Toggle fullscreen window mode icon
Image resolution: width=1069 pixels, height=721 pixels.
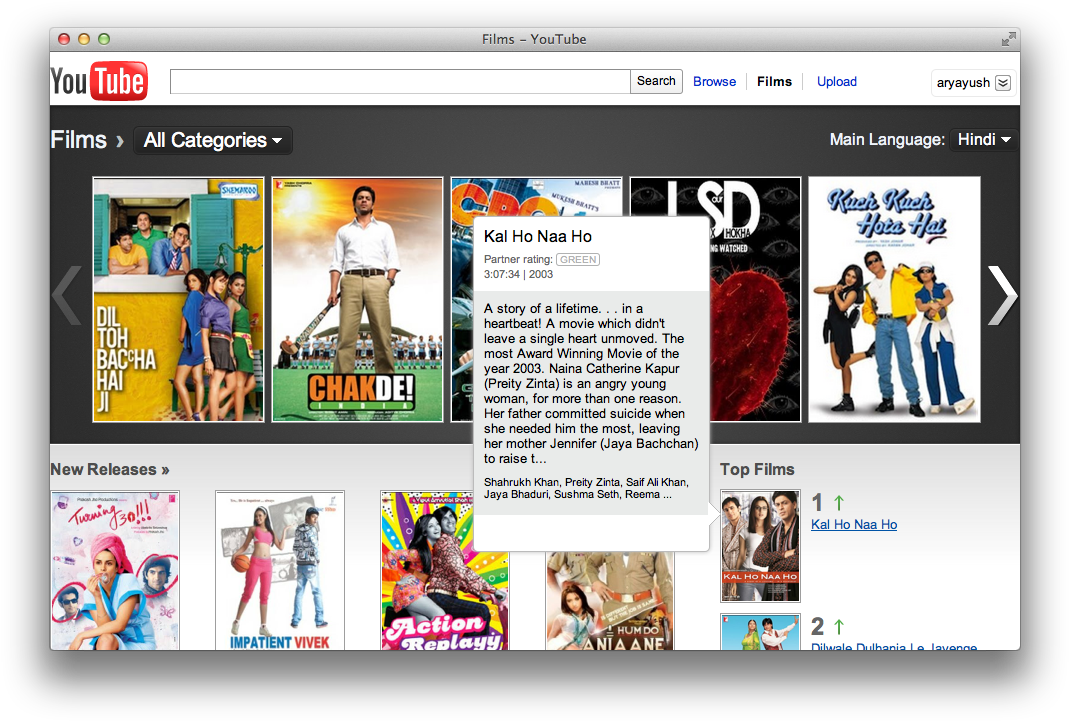tap(1008, 40)
